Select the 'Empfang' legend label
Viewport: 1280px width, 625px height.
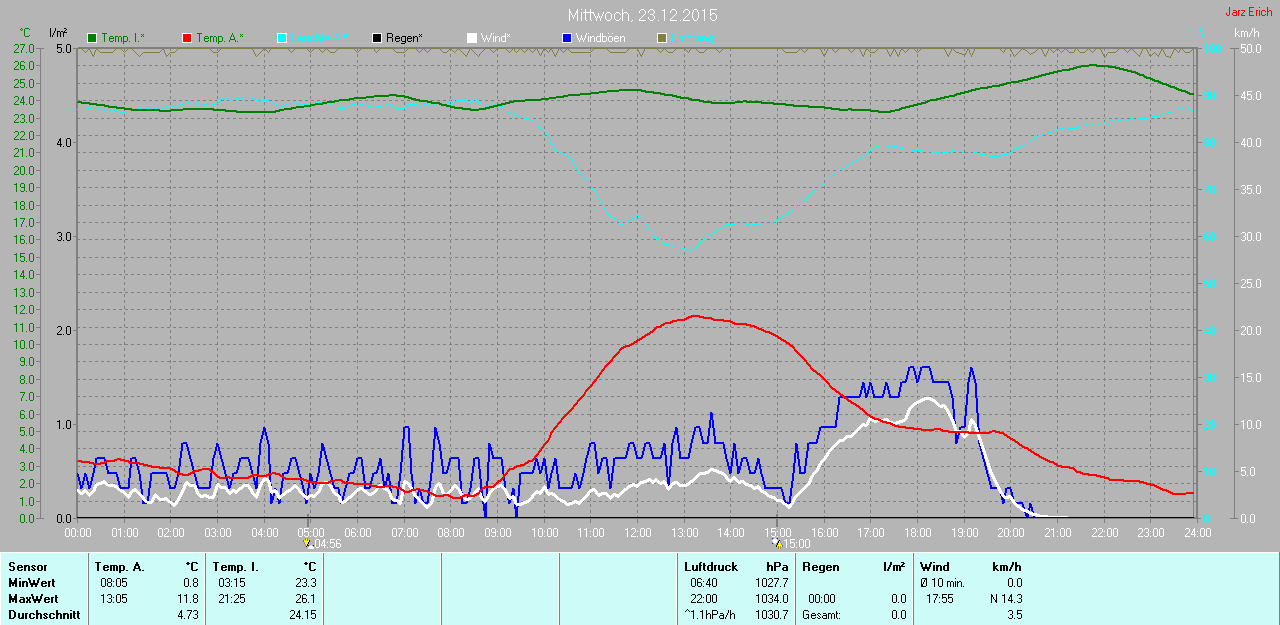point(692,38)
